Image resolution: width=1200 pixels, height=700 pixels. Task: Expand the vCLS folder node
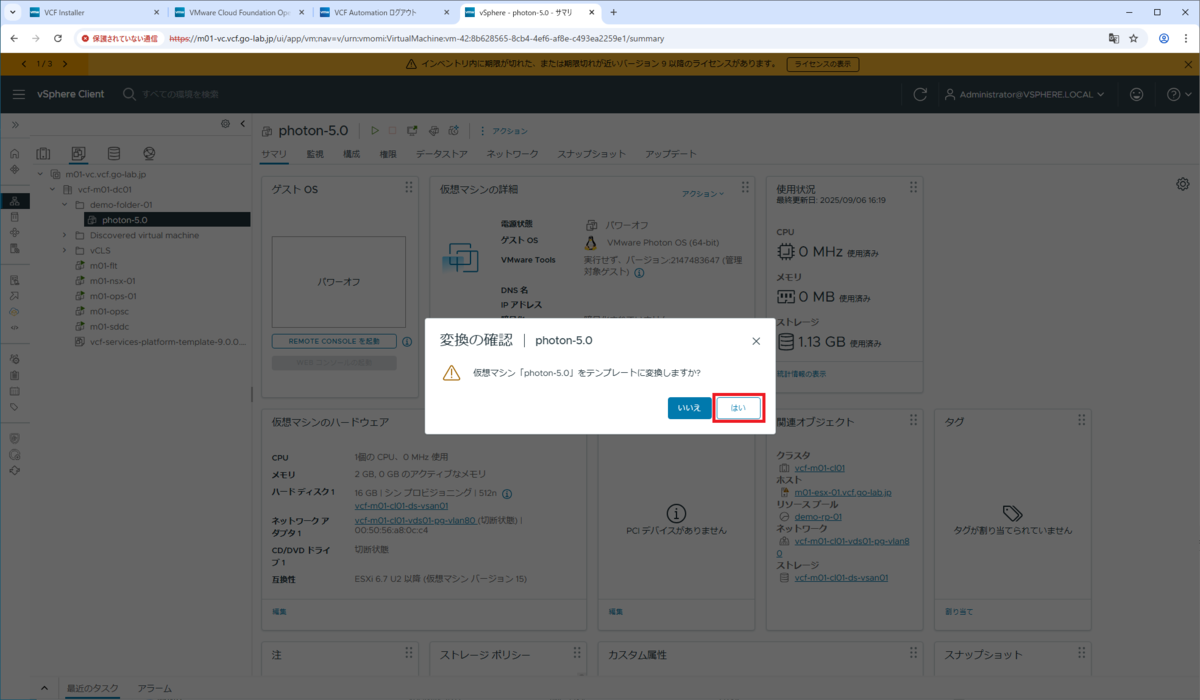click(x=65, y=251)
